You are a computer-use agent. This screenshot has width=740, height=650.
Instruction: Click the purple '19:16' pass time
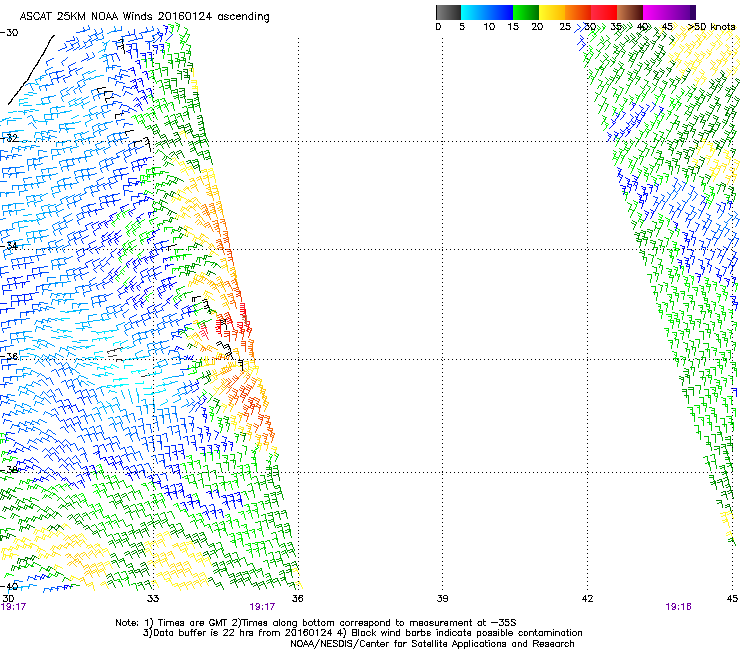click(678, 607)
